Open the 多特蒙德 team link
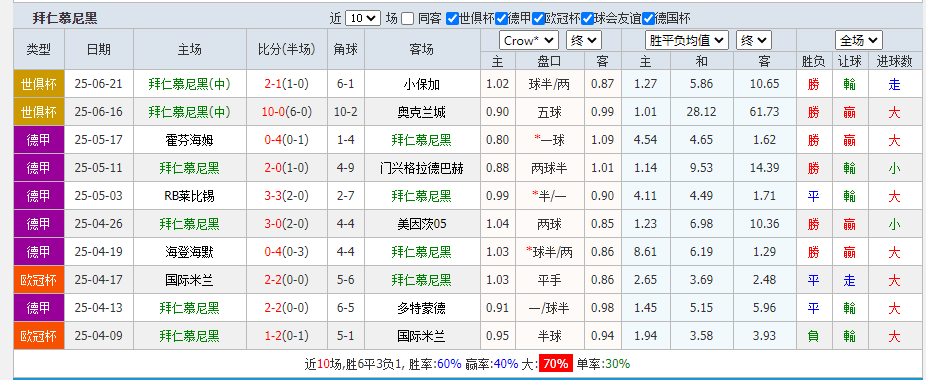Screen dimensions: 926x380 422,308
